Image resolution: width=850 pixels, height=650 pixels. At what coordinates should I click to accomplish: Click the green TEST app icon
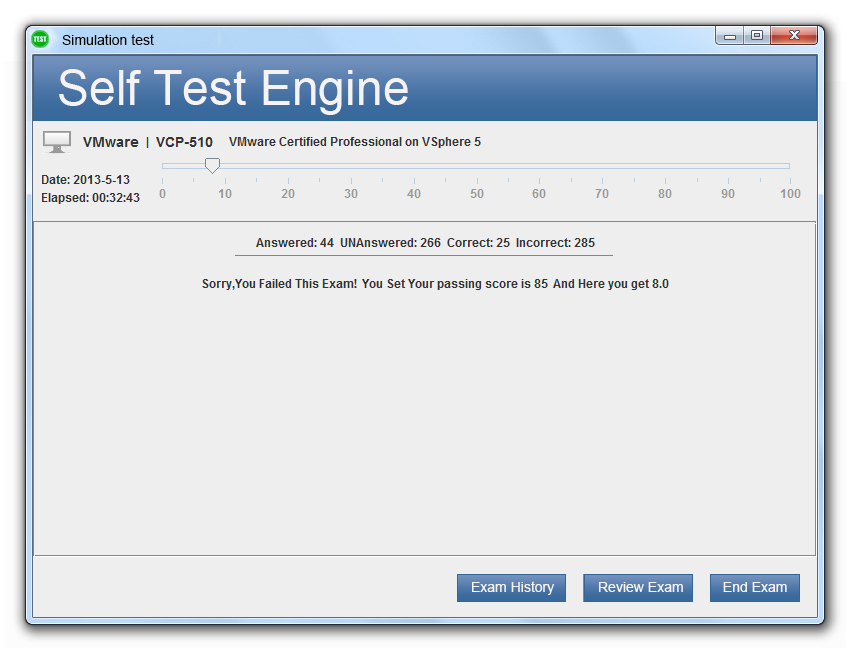click(x=40, y=39)
